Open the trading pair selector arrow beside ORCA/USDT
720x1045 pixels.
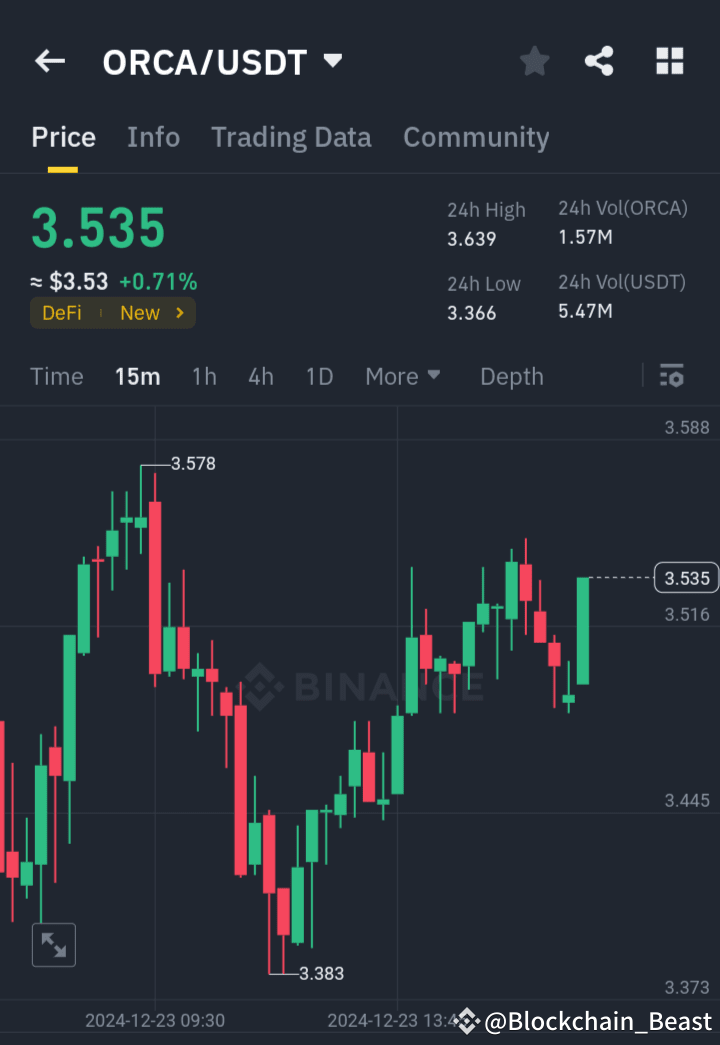pos(332,59)
